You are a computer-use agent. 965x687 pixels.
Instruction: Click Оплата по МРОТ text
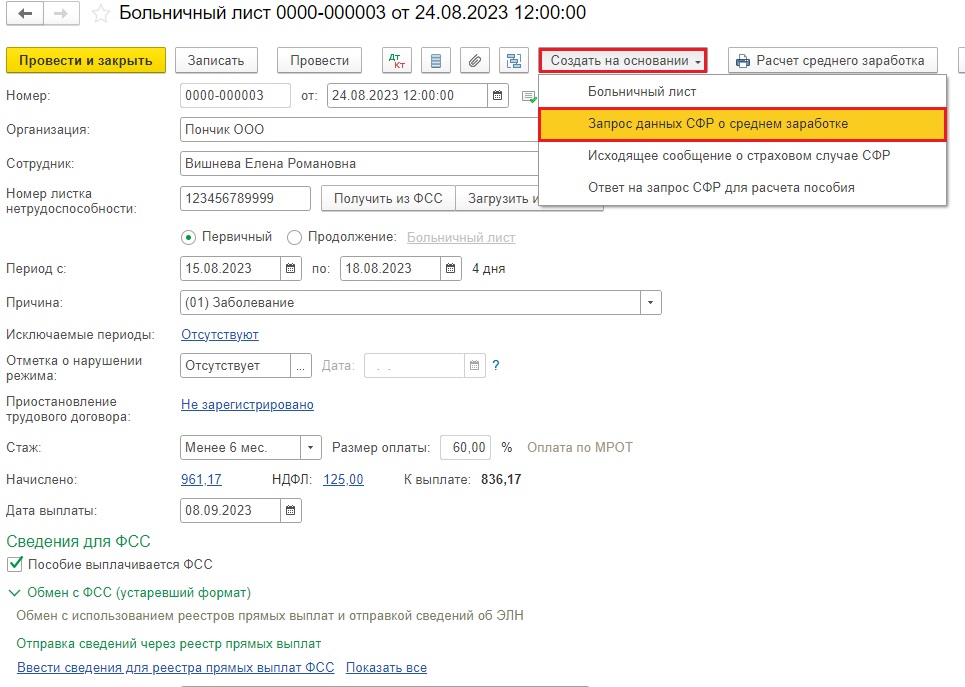click(x=580, y=448)
